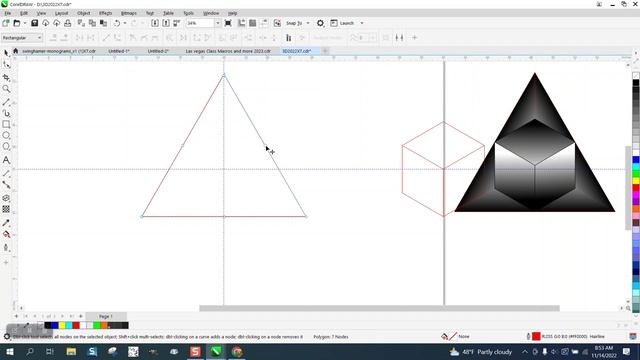Open Chrome from the taskbar
The height and width of the screenshot is (360, 640).
[x=237, y=351]
